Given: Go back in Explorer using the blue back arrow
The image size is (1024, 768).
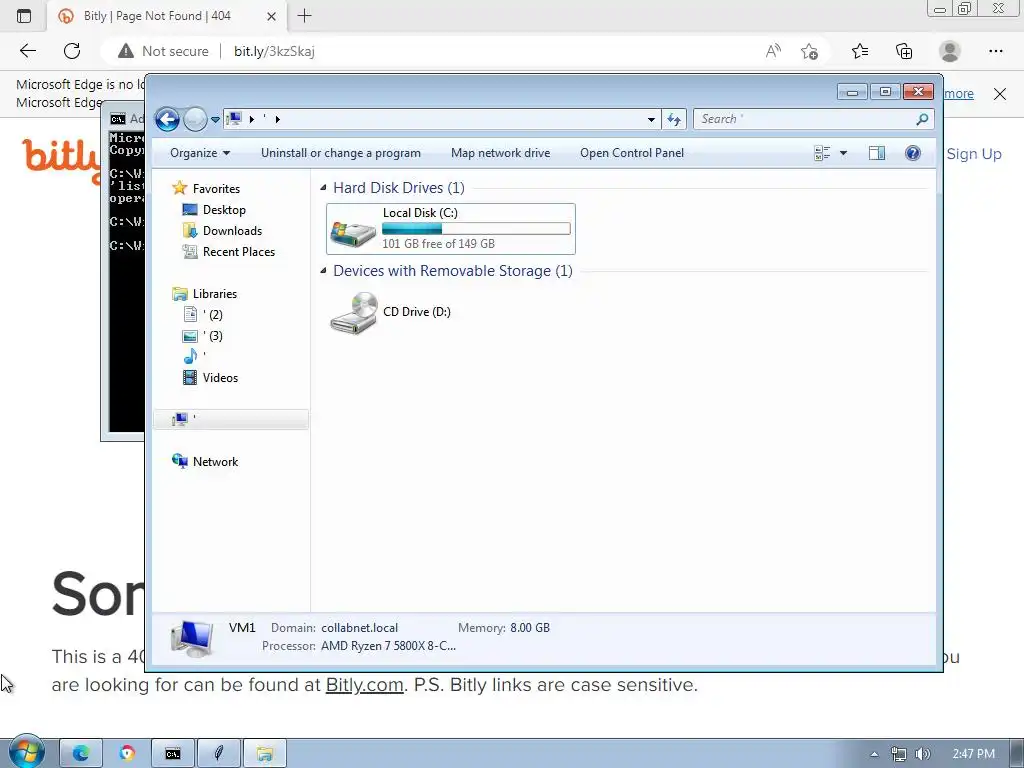Looking at the screenshot, I should click(x=167, y=119).
